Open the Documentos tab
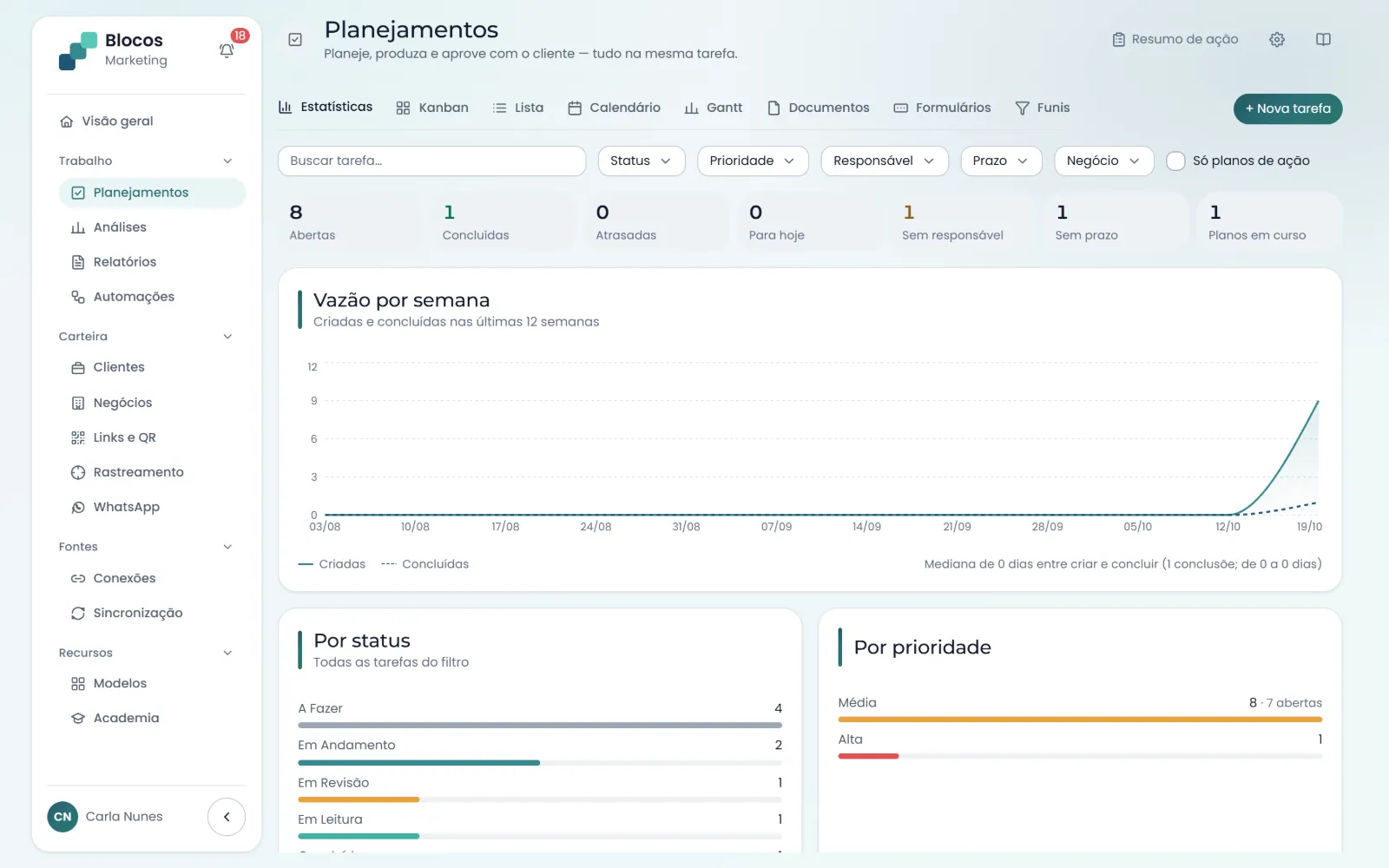1389x868 pixels. pos(819,108)
